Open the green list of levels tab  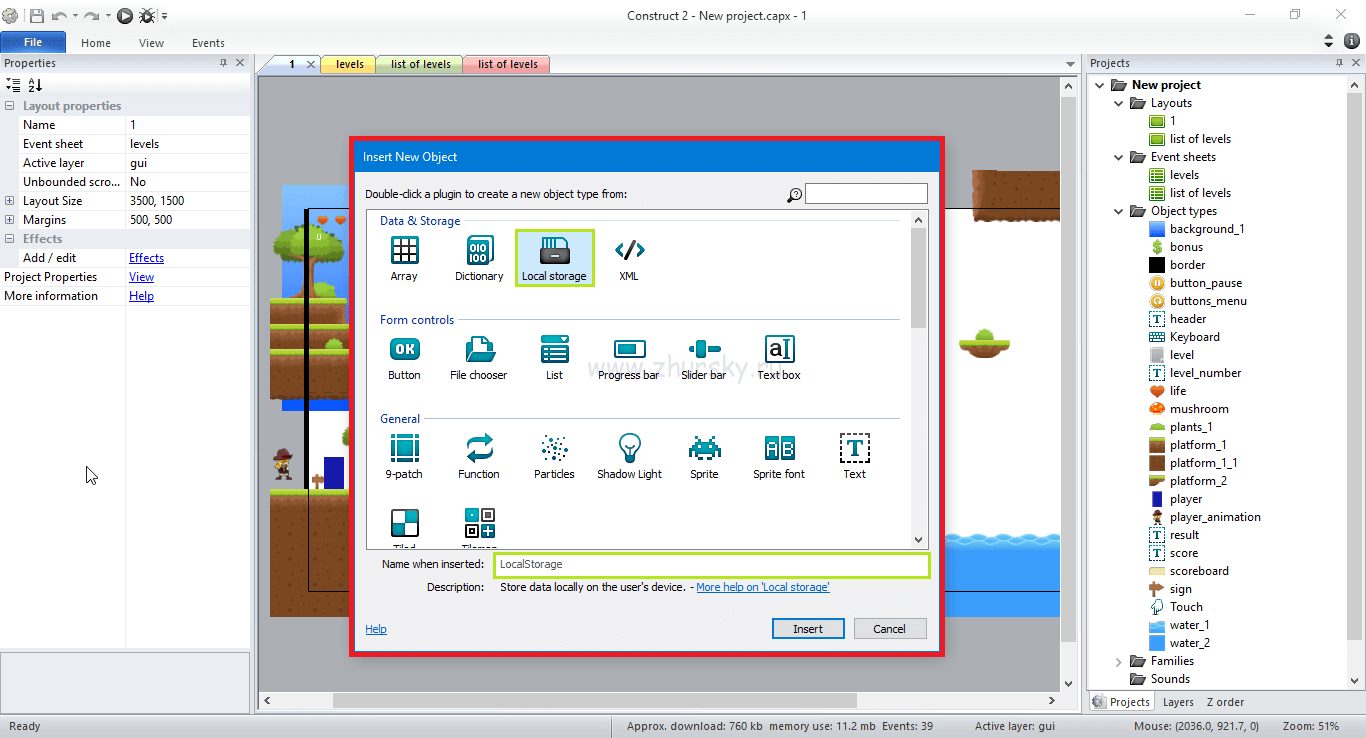(x=421, y=64)
